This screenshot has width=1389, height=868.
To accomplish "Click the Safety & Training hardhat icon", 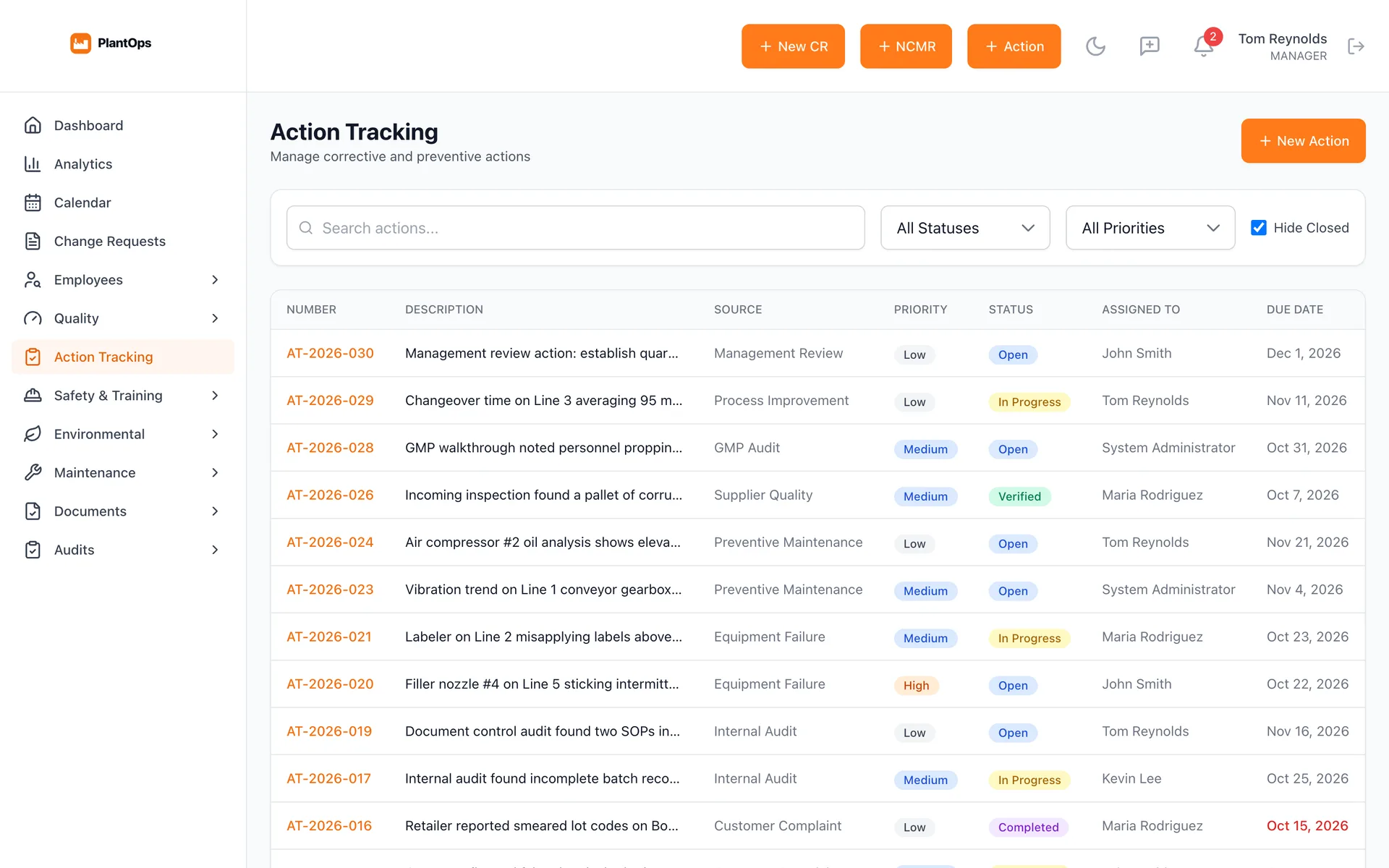I will pyautogui.click(x=33, y=396).
